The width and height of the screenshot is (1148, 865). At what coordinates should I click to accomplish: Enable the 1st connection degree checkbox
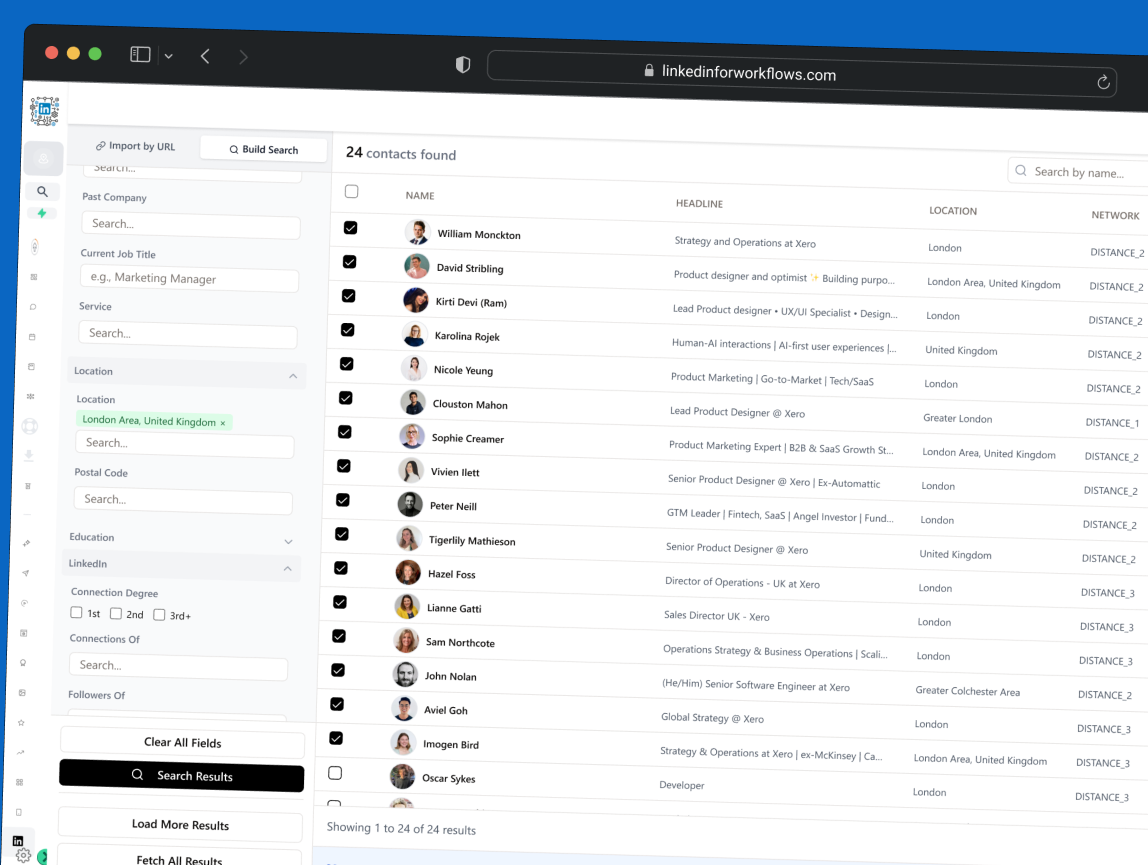(75, 614)
